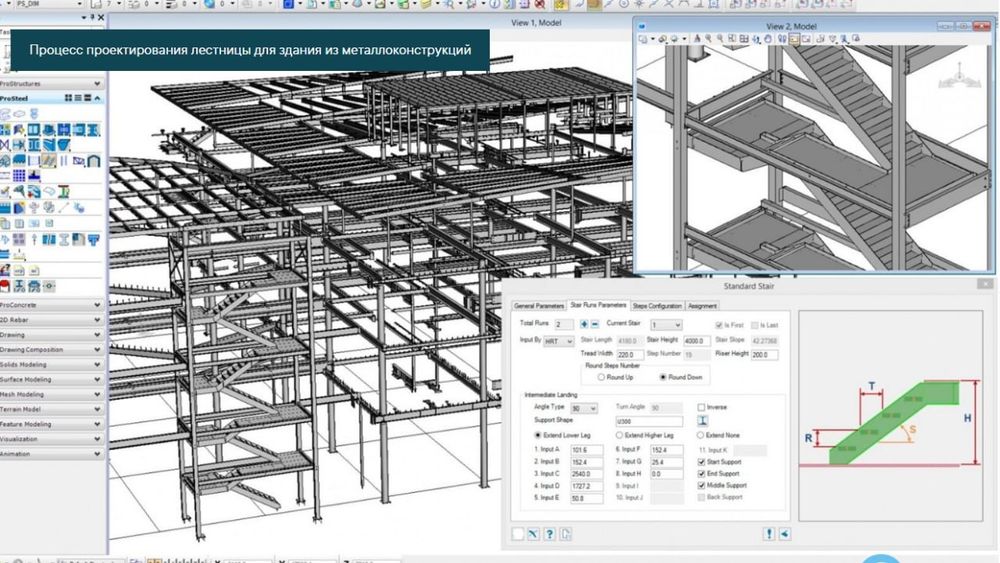Click the back arrow icon at dialog bottom

(x=784, y=533)
